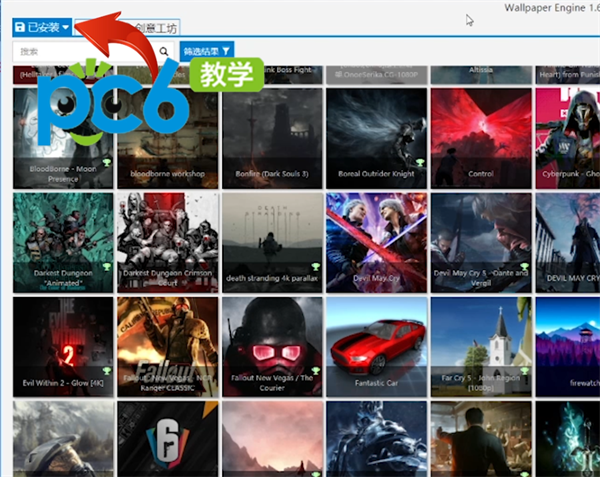Open the 已安装 installed tab
Image resolution: width=600 pixels, height=477 pixels.
tap(42, 28)
